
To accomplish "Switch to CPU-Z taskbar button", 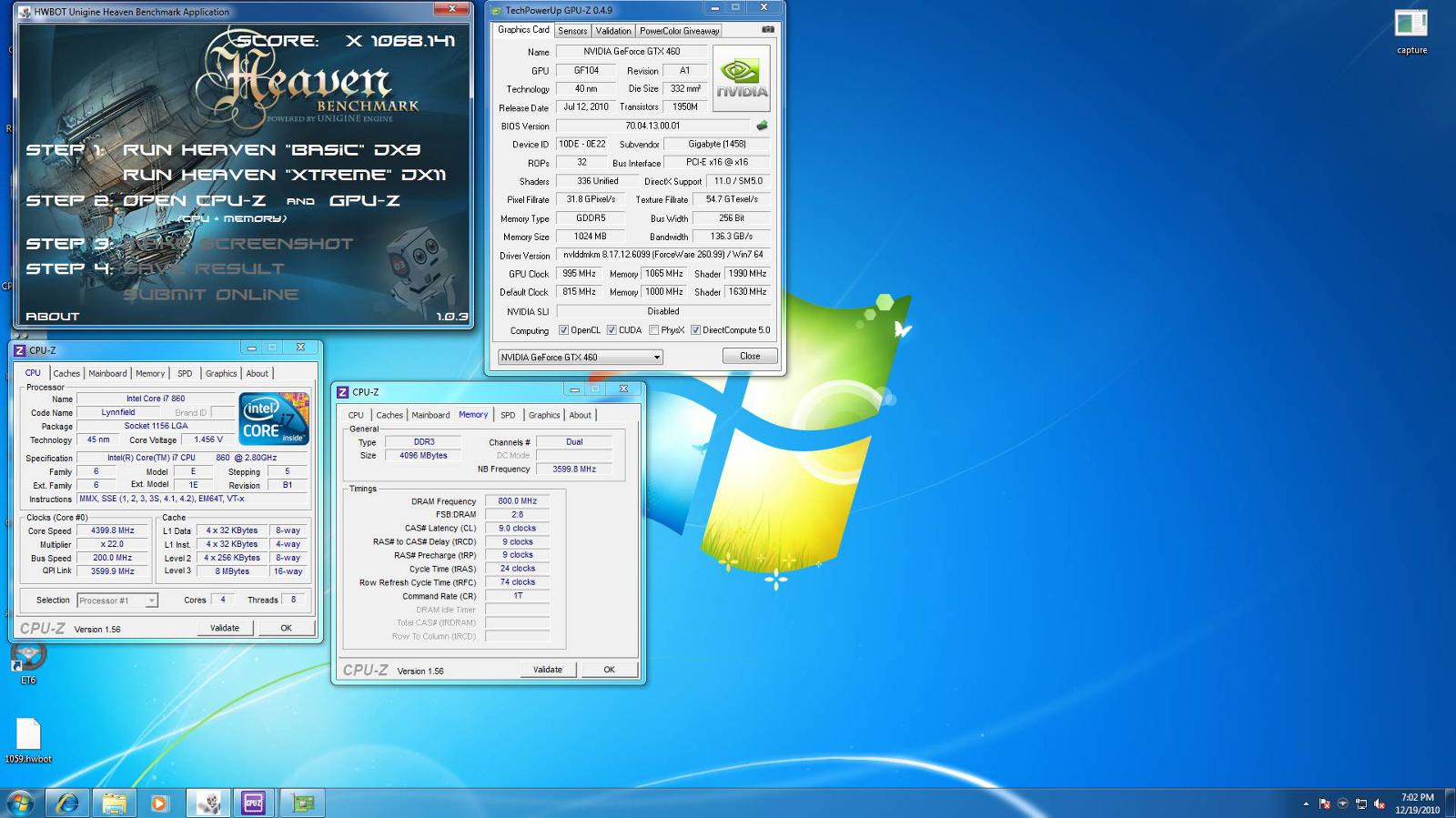I will point(253,803).
